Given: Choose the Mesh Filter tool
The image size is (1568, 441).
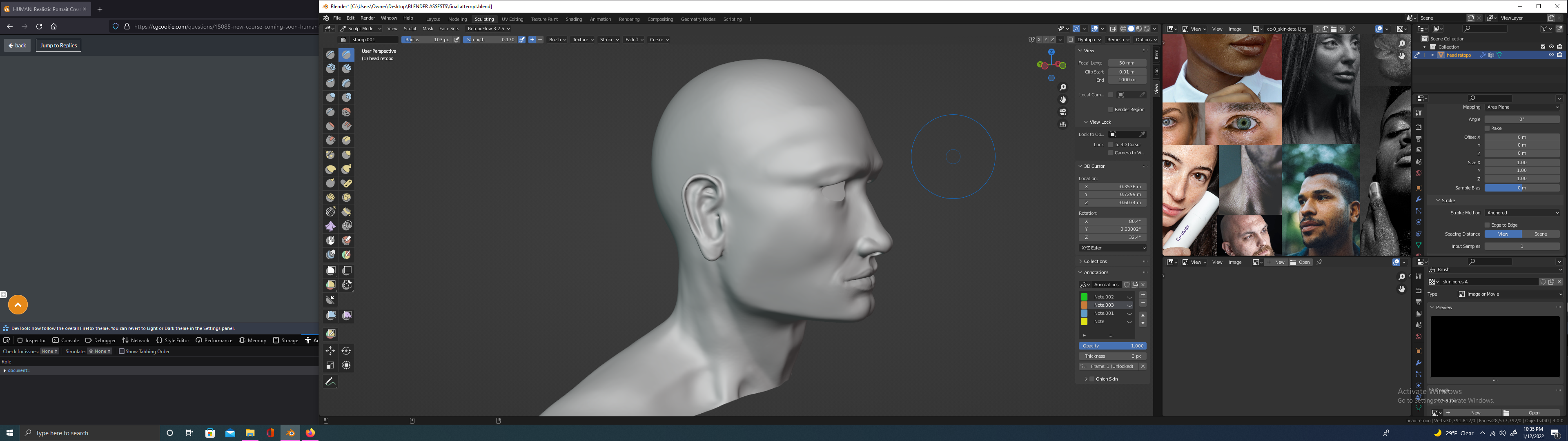Looking at the screenshot, I should [330, 316].
